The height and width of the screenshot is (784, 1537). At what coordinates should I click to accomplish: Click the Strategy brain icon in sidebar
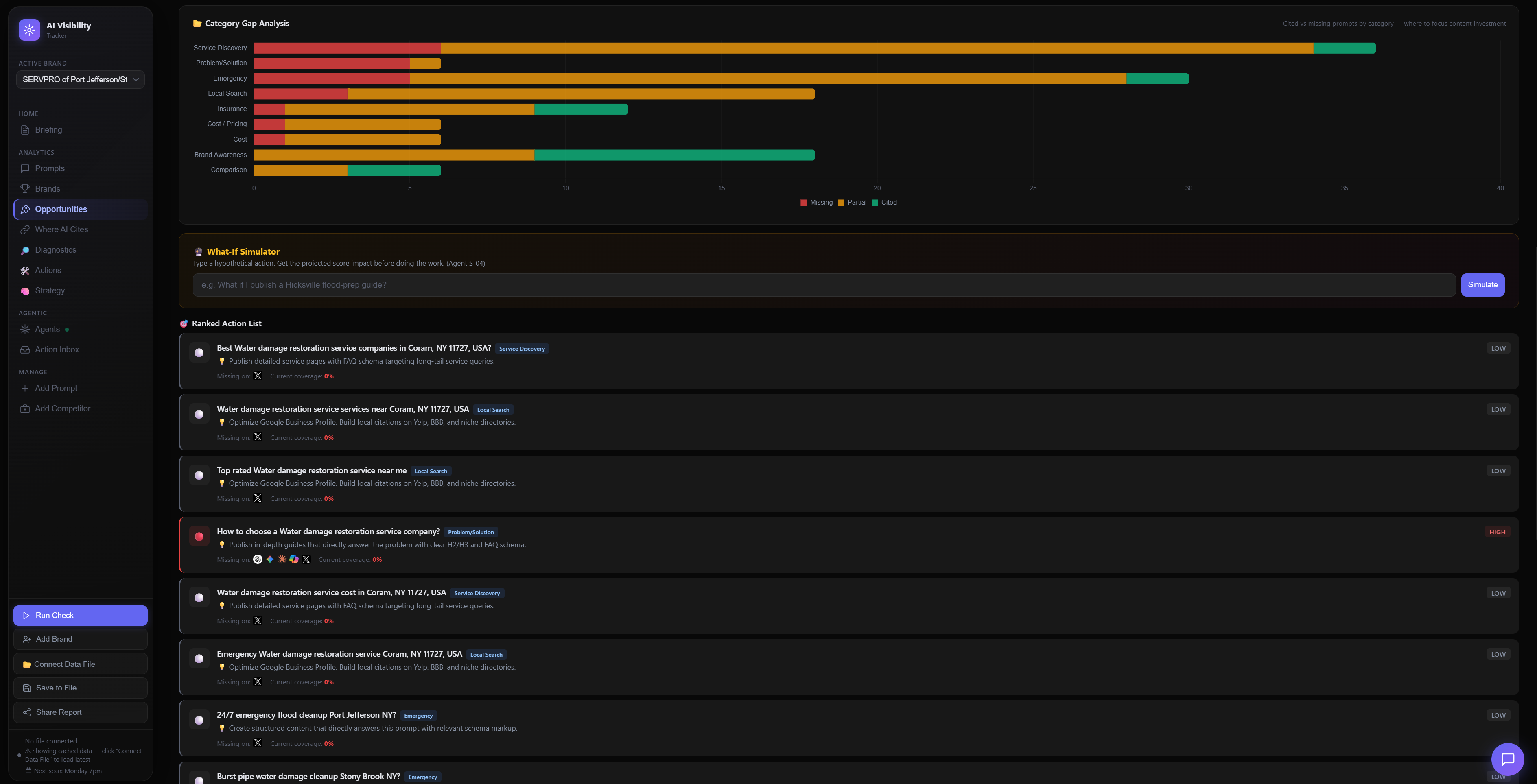click(x=25, y=290)
